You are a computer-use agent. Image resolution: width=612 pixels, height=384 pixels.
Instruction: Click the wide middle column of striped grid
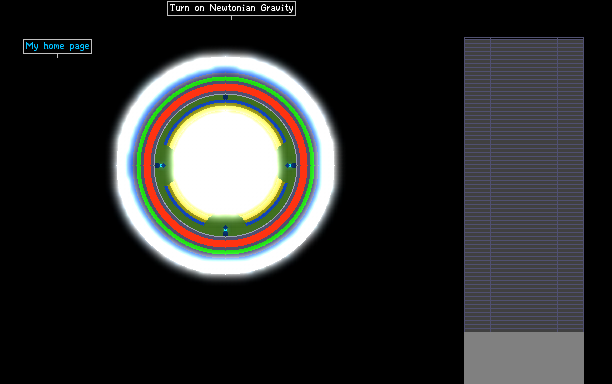(524, 185)
